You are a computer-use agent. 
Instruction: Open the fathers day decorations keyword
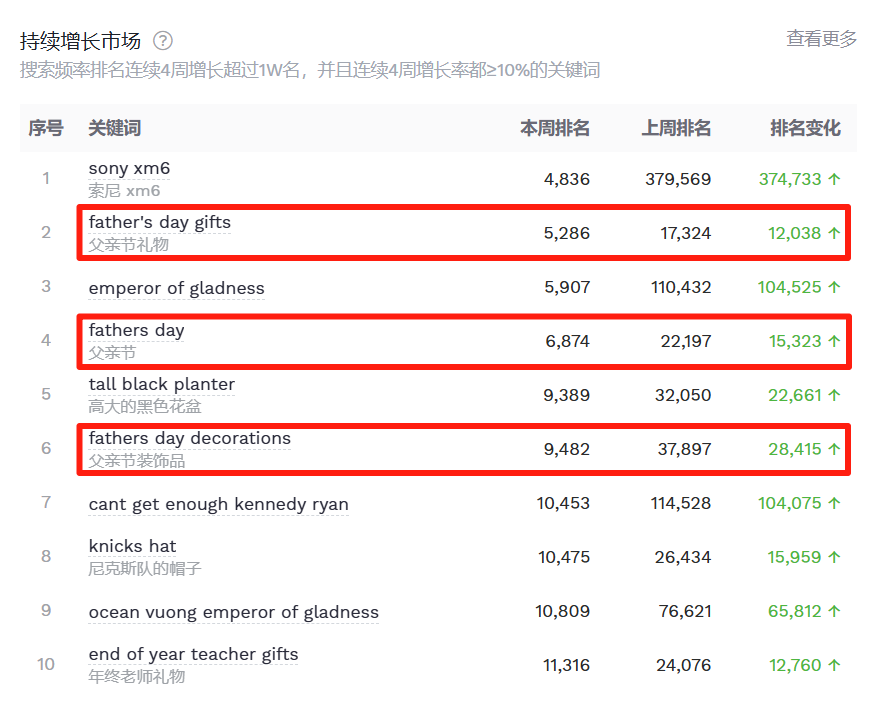click(x=190, y=438)
